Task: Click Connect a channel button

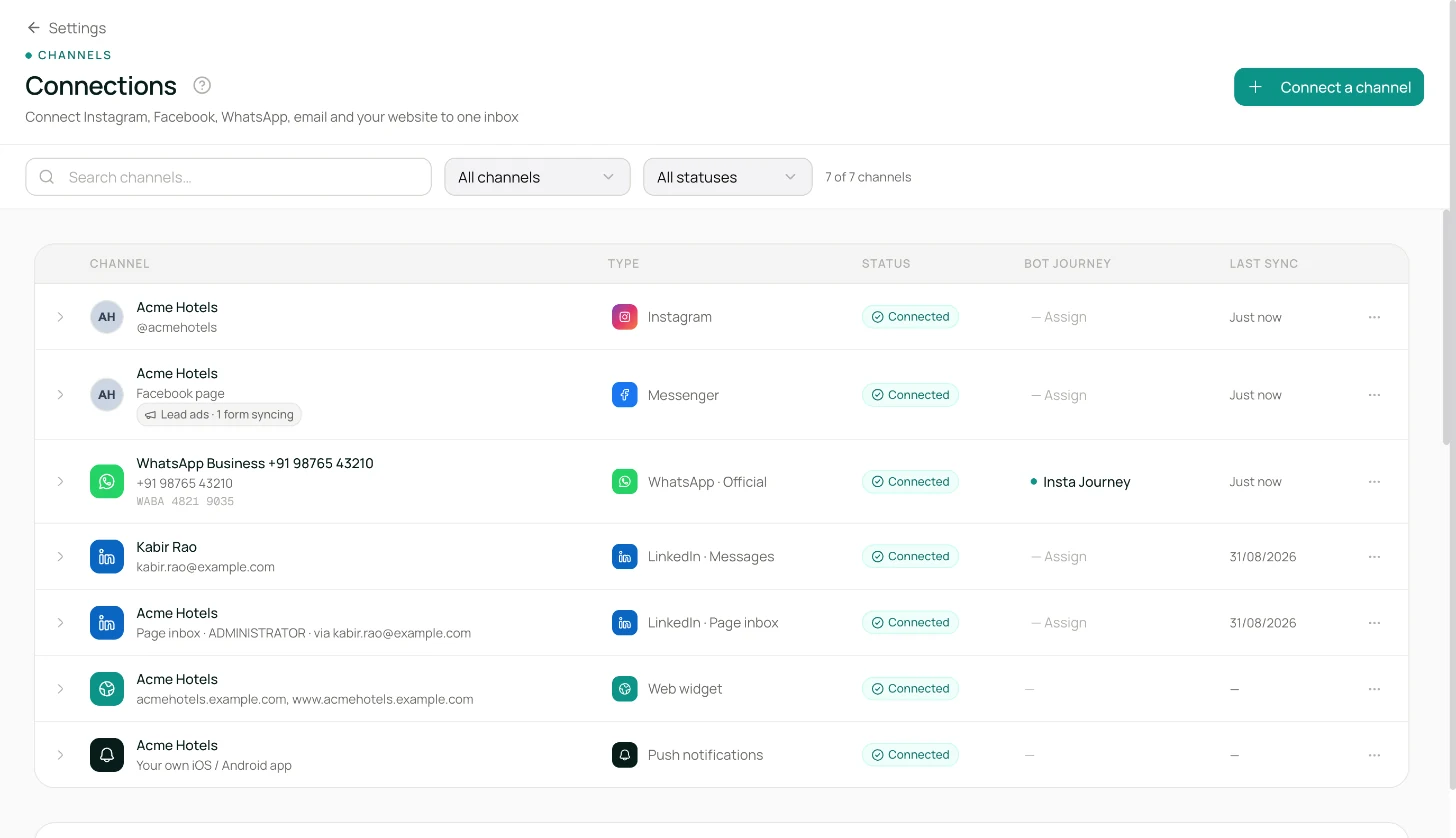Action: point(1328,87)
